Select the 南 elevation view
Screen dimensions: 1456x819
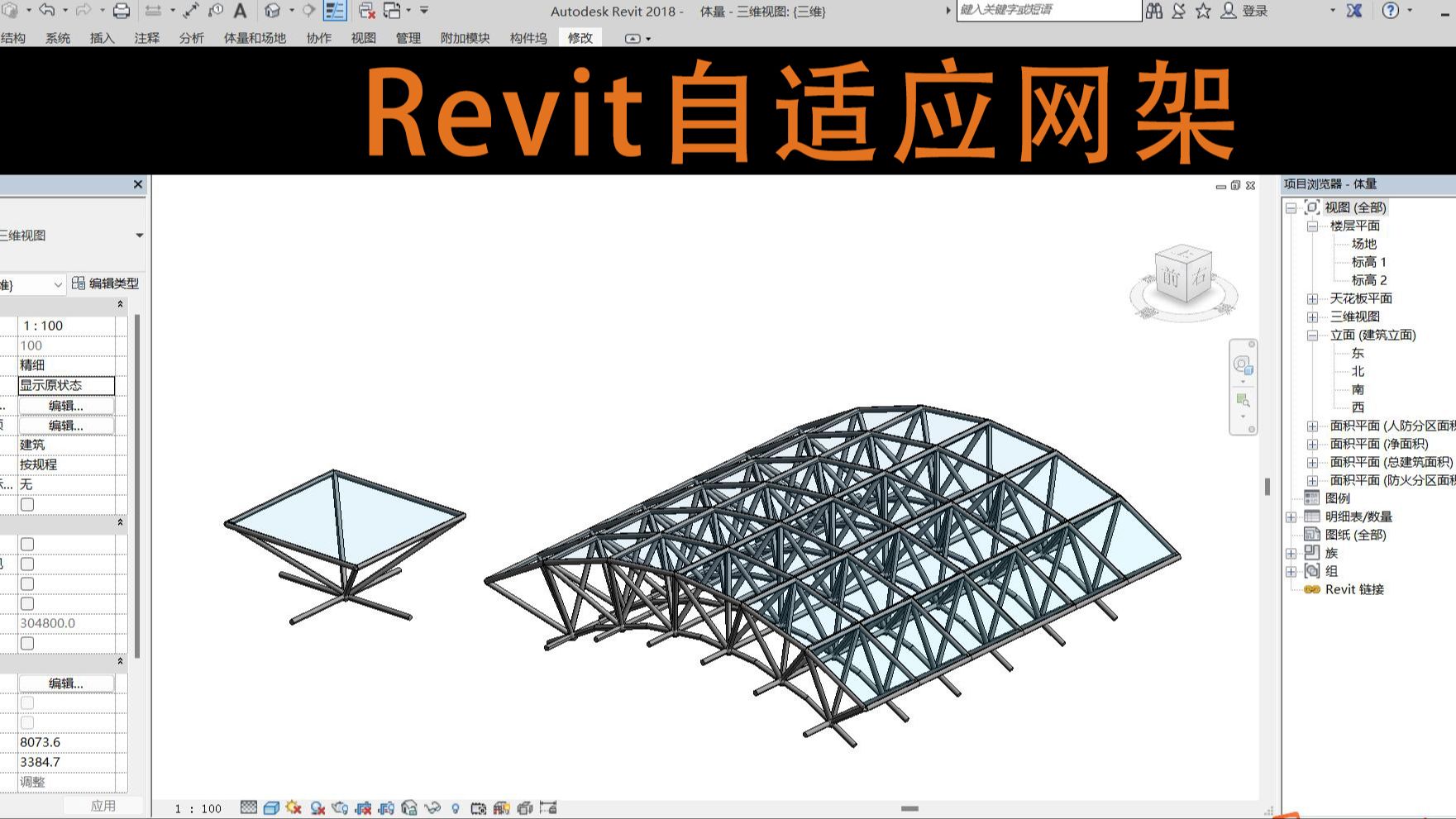pos(1358,389)
